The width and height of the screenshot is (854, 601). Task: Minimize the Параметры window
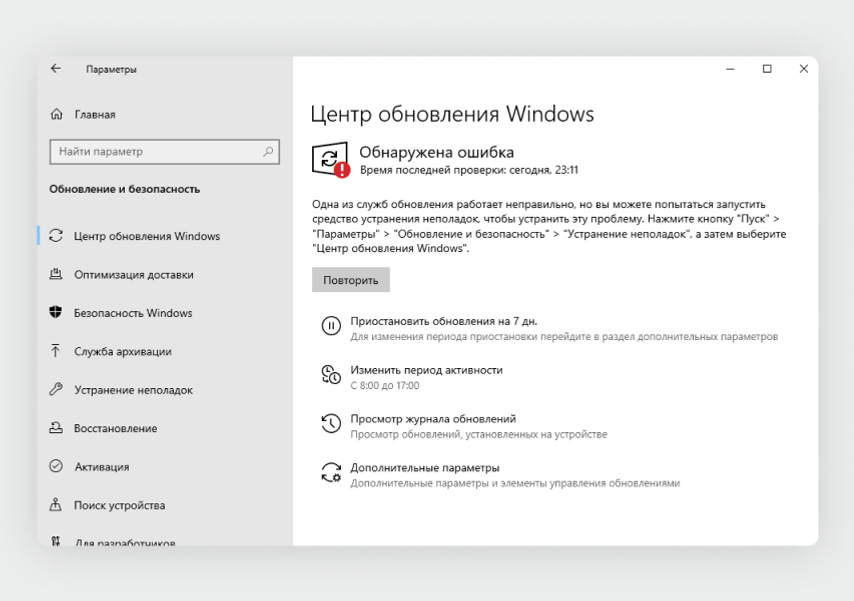pos(730,69)
